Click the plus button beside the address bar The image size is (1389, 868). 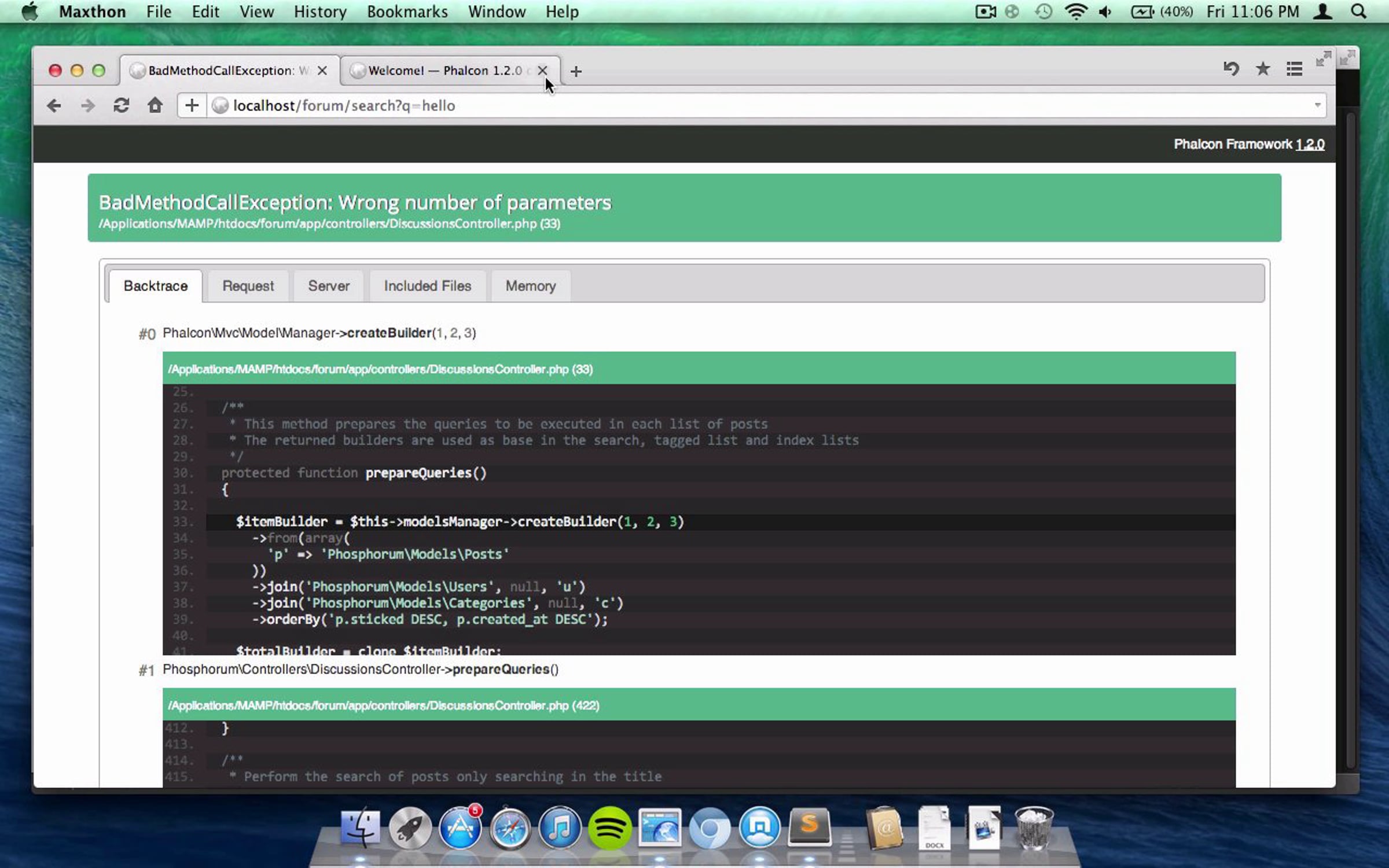pos(192,105)
